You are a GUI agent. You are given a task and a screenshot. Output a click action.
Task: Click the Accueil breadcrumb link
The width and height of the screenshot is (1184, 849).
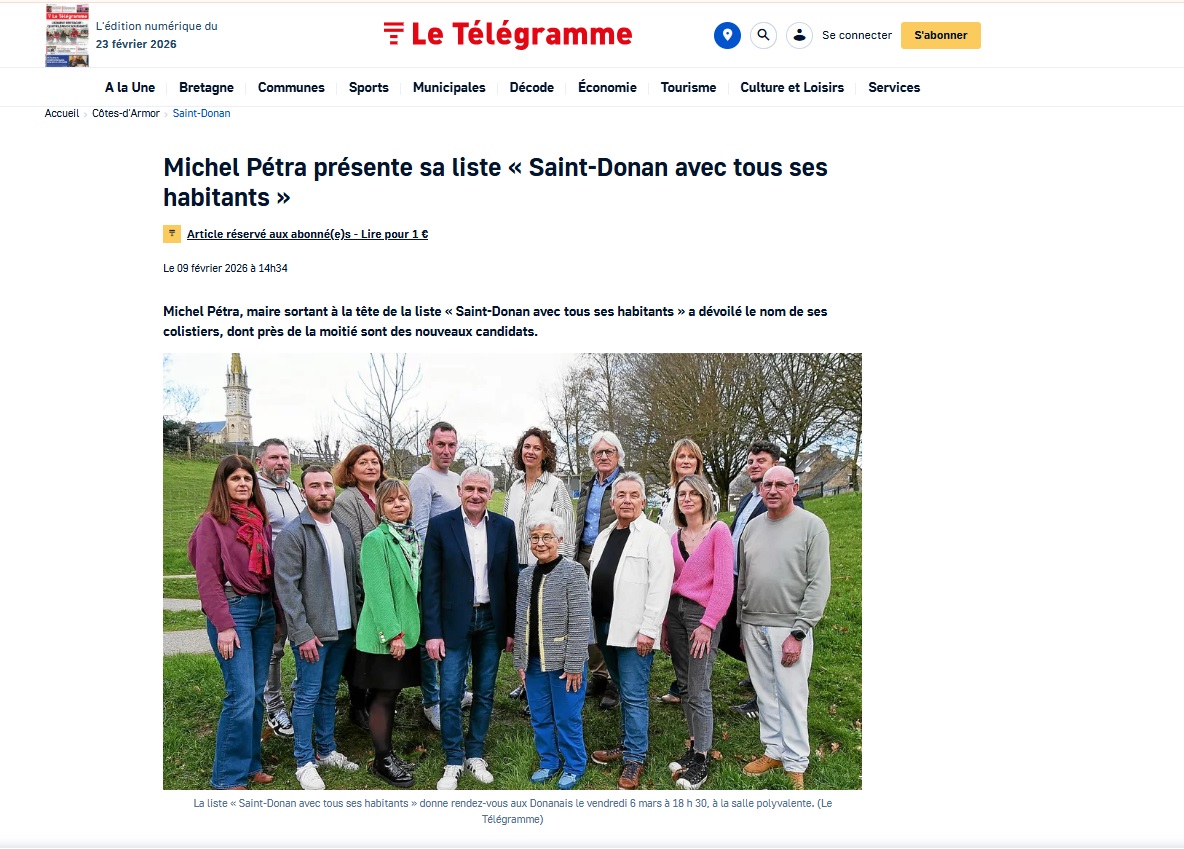[x=62, y=113]
